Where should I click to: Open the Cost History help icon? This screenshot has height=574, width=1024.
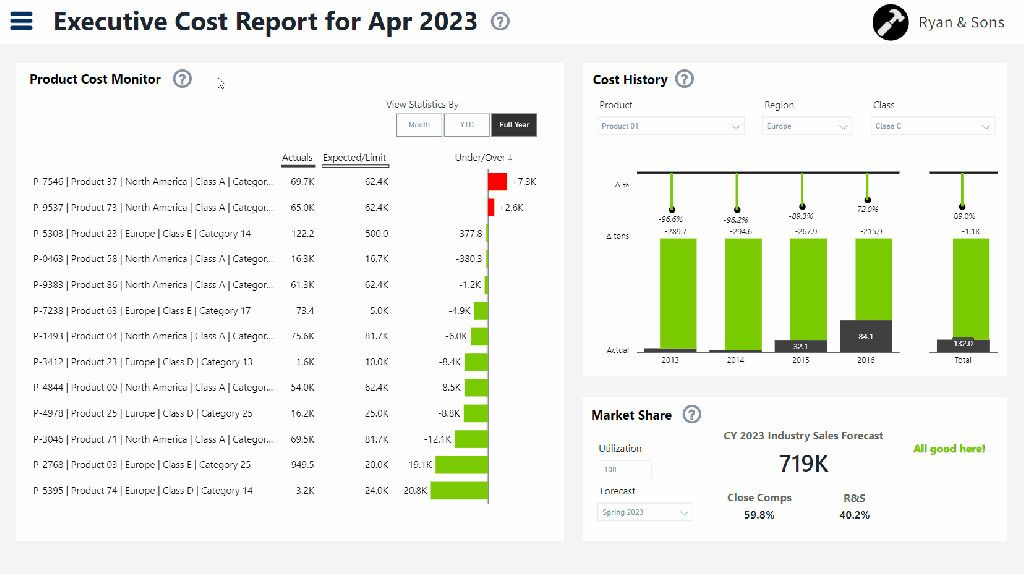pos(684,79)
